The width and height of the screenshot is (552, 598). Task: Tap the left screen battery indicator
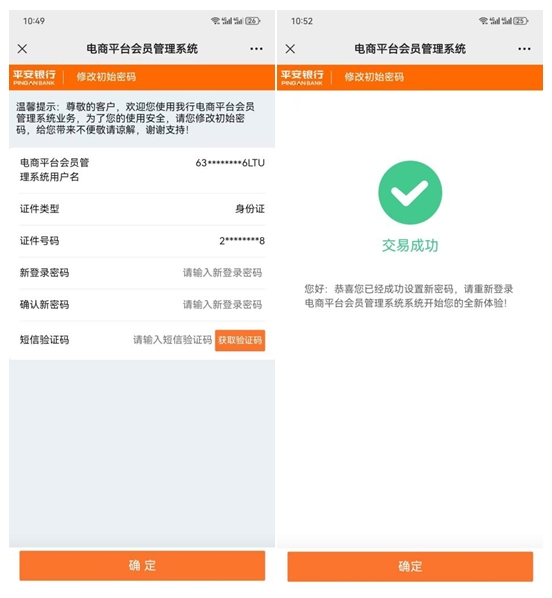(x=253, y=21)
